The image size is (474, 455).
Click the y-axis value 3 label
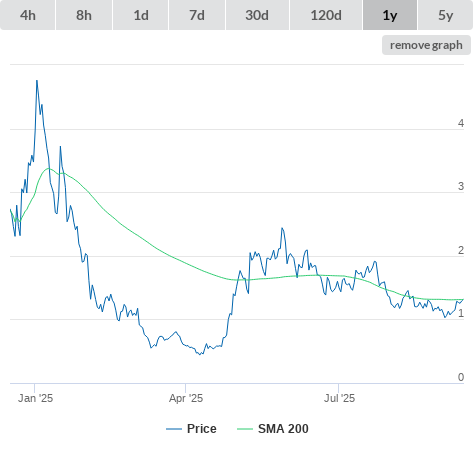click(461, 186)
